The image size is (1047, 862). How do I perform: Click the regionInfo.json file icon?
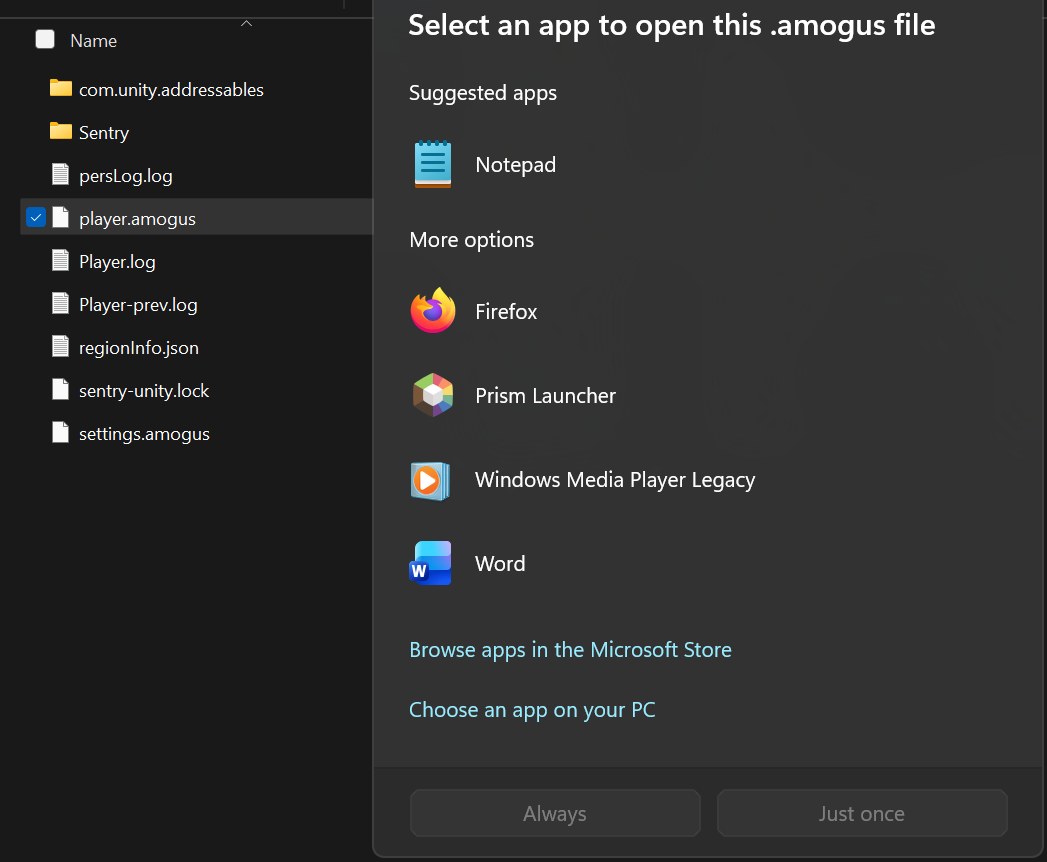(x=61, y=346)
